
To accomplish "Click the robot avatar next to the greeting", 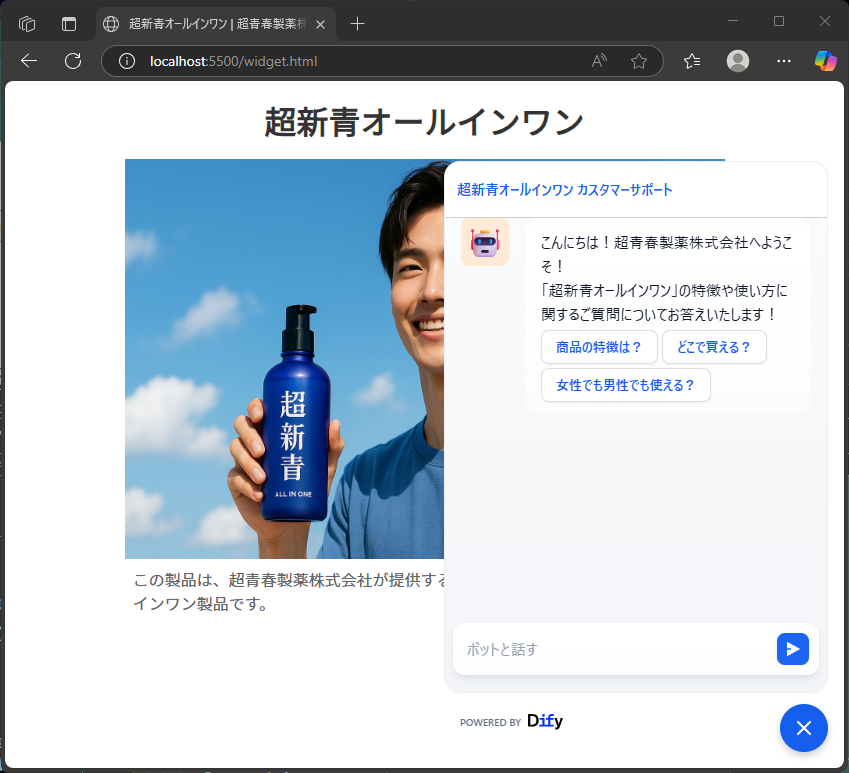I will pos(484,242).
